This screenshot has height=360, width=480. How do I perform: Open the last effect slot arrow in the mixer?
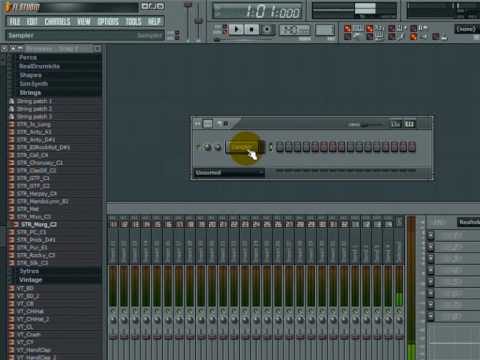[430, 315]
